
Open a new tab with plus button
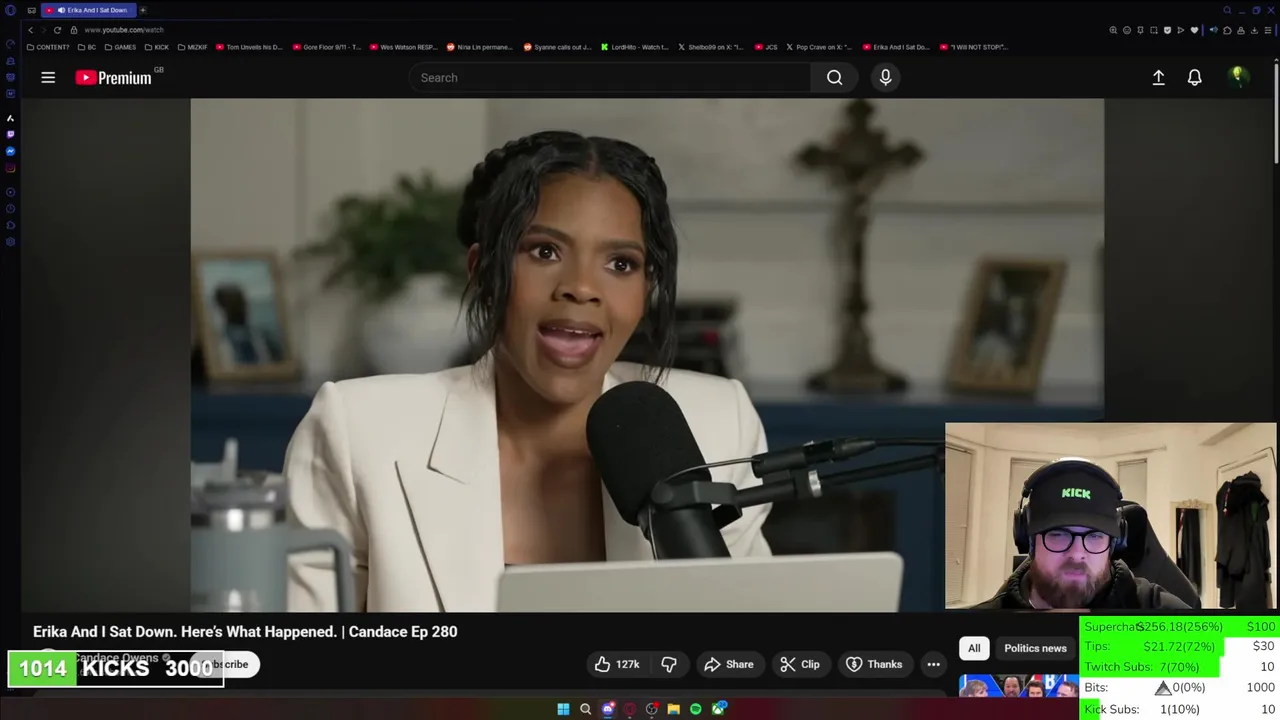click(x=142, y=10)
